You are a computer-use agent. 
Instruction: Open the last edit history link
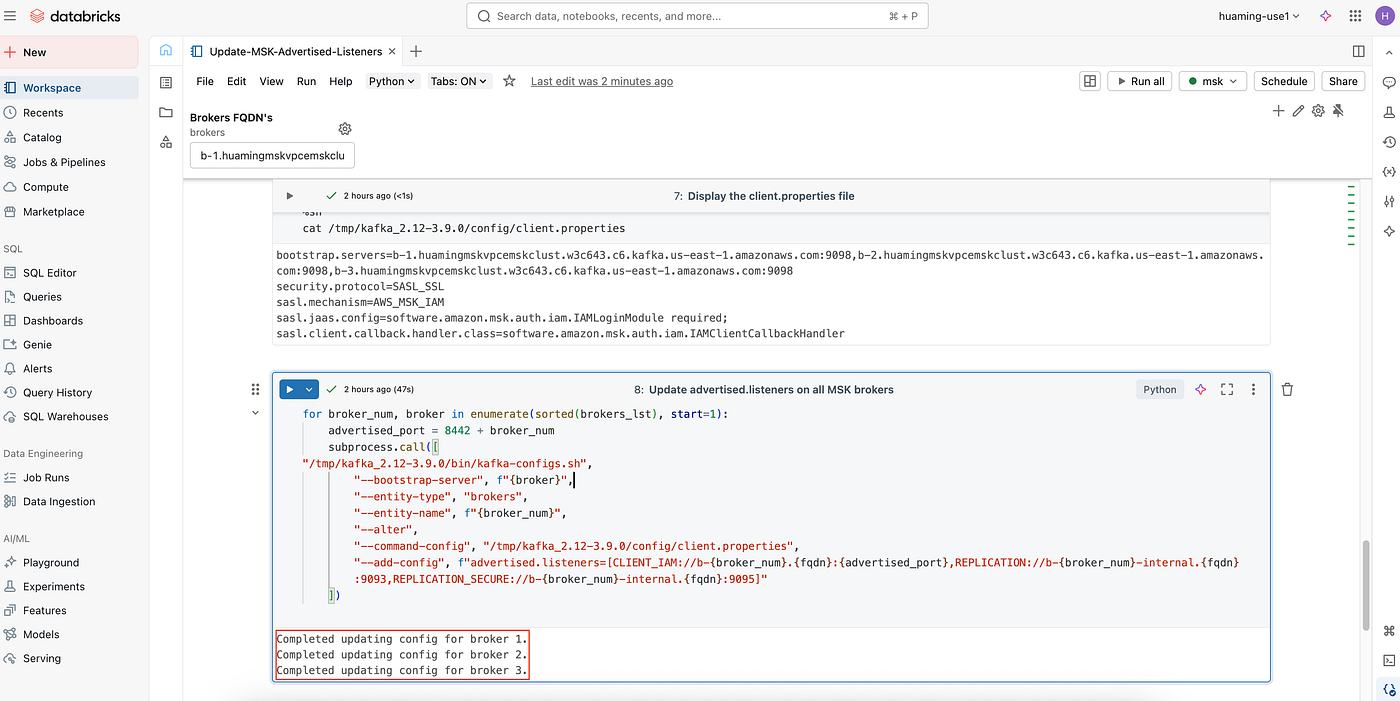tap(601, 81)
